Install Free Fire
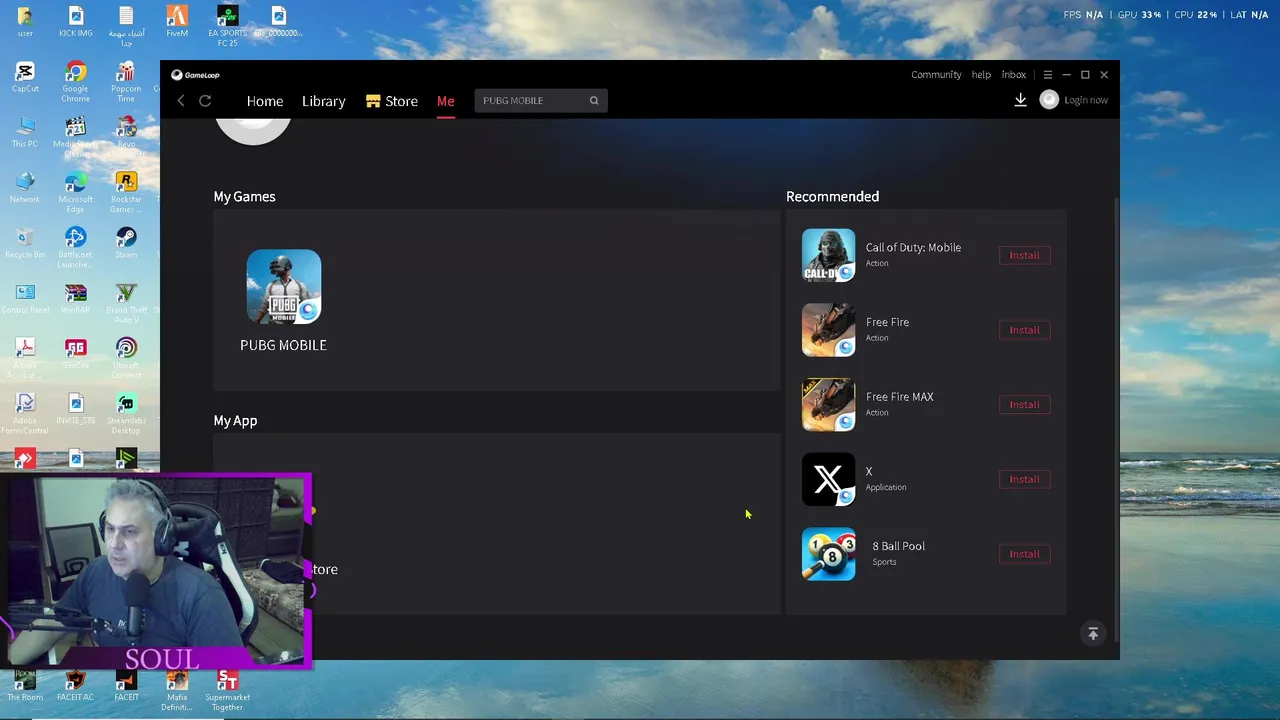1280x720 pixels. click(1024, 330)
